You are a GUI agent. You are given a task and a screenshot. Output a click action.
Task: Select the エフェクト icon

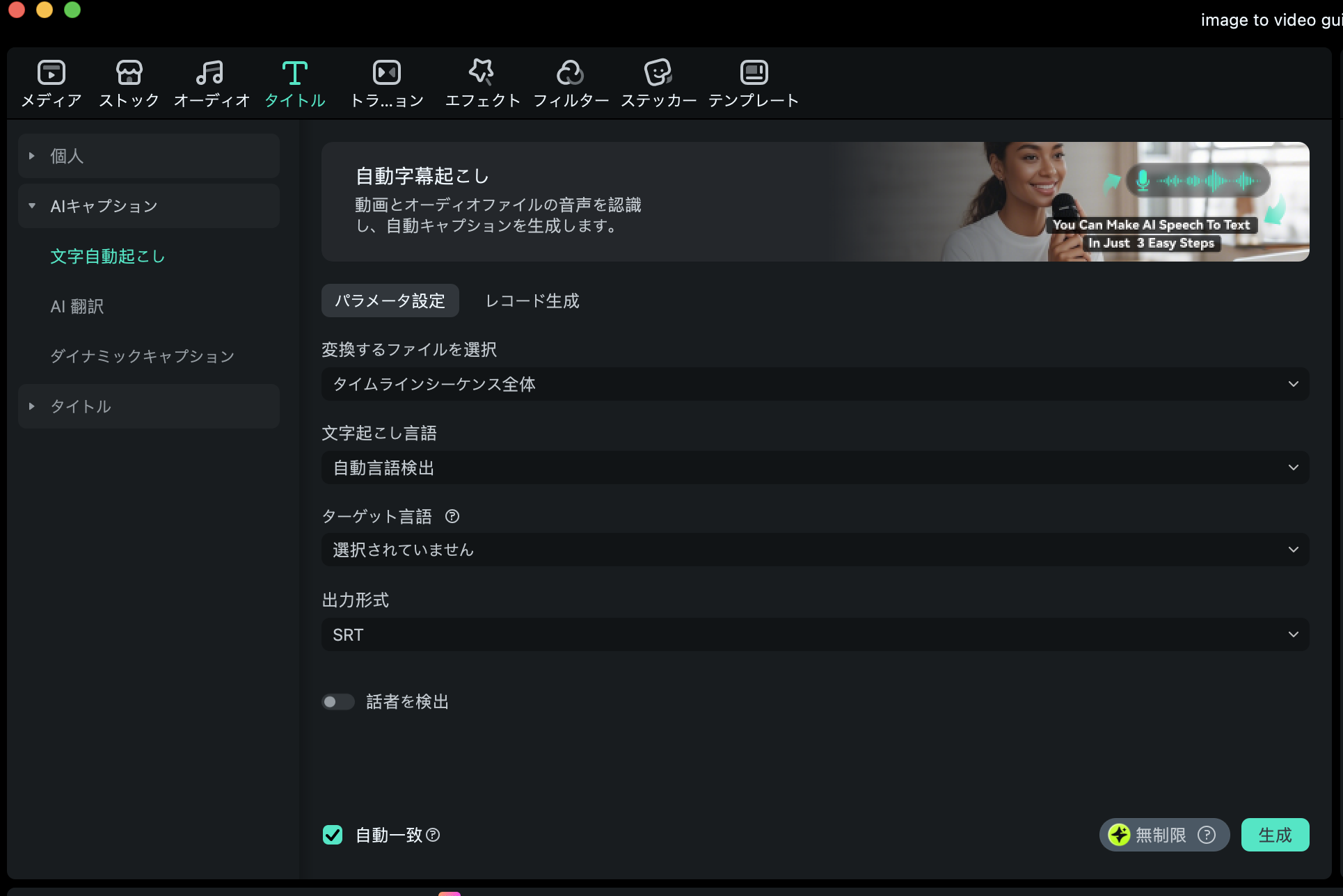coord(482,82)
